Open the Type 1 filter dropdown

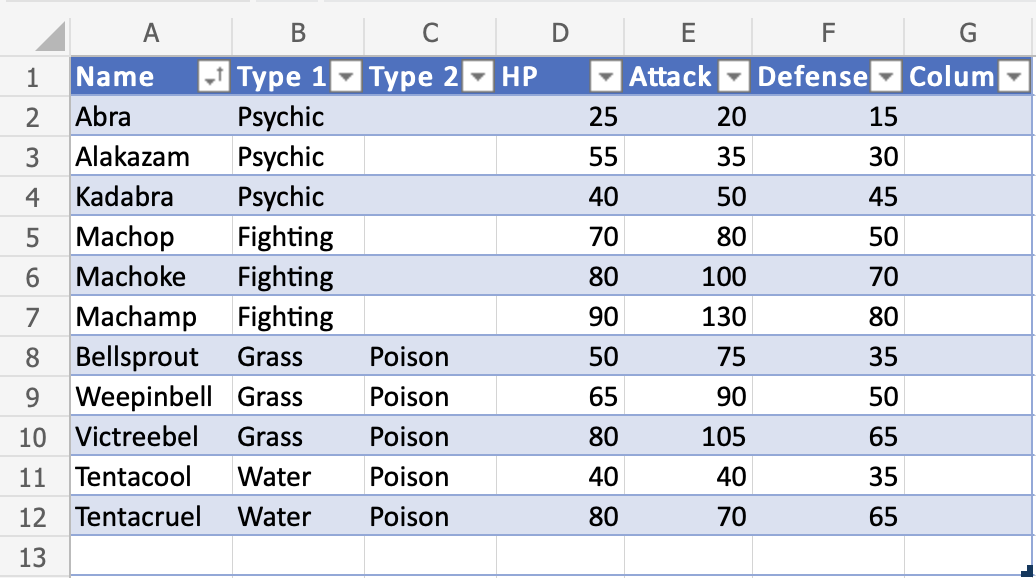347,77
